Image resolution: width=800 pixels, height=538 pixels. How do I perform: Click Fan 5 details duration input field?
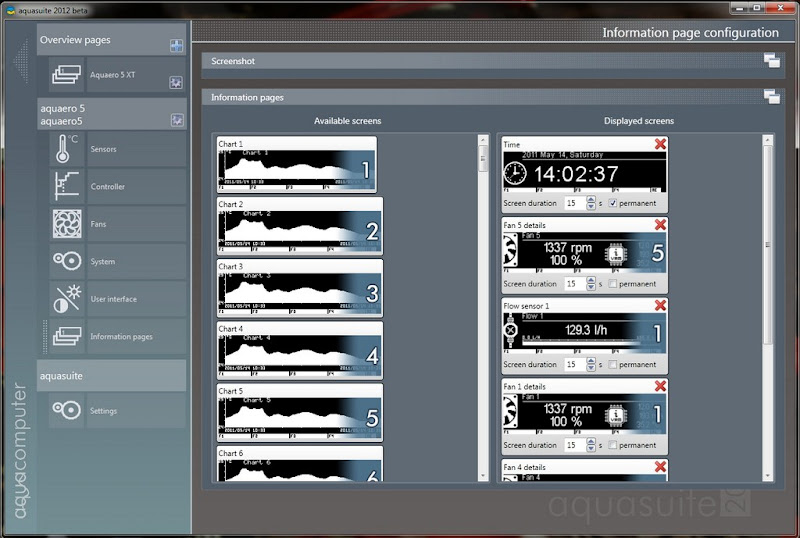click(575, 284)
